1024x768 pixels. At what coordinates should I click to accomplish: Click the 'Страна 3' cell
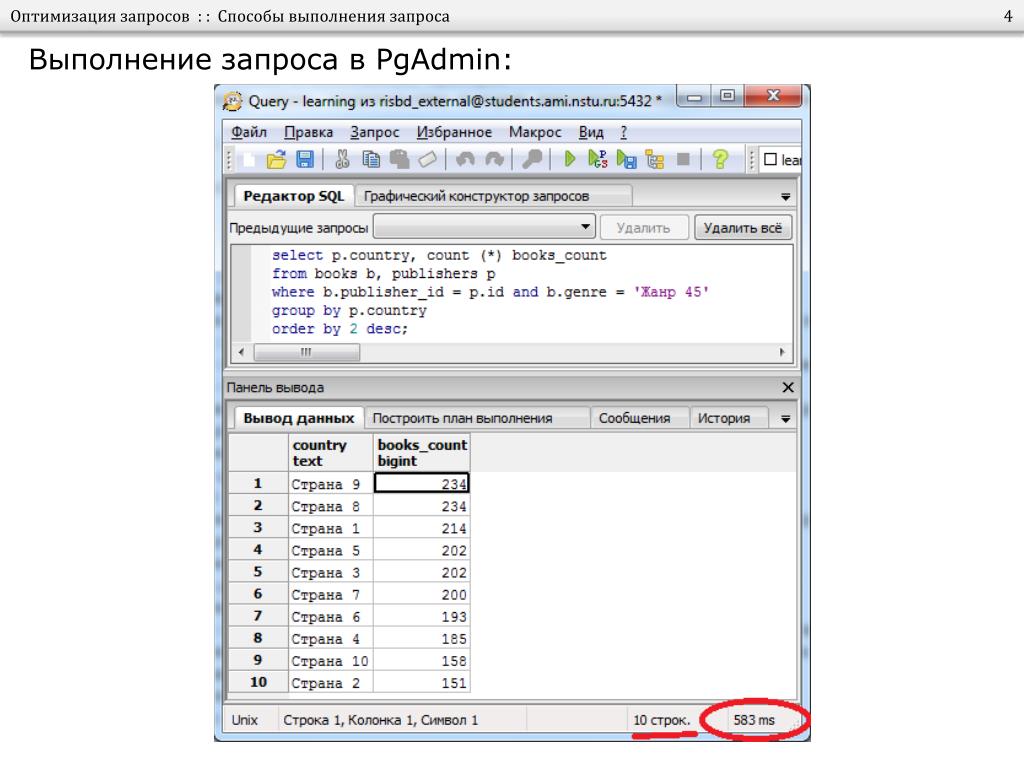331,573
